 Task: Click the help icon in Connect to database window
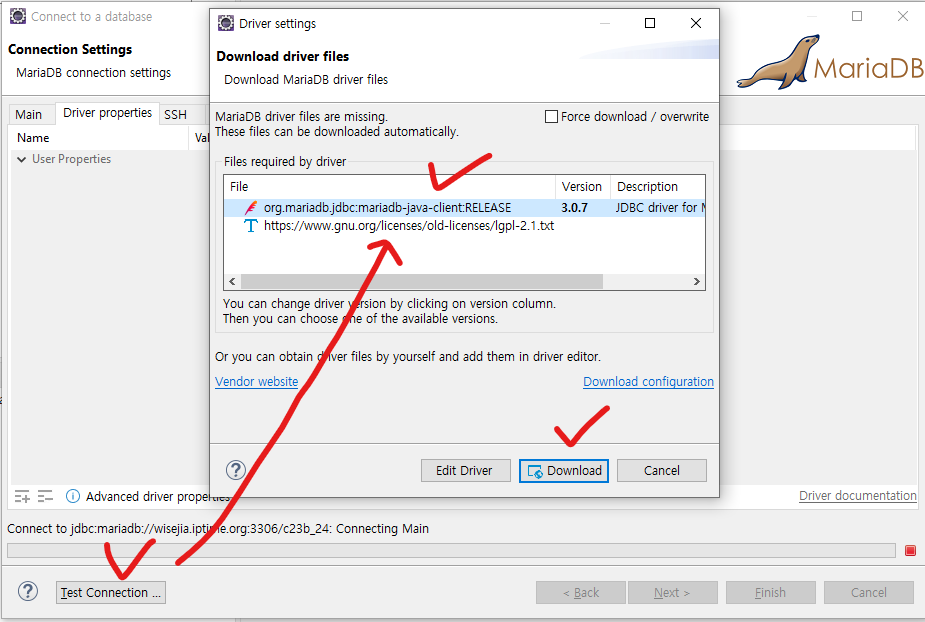[28, 591]
